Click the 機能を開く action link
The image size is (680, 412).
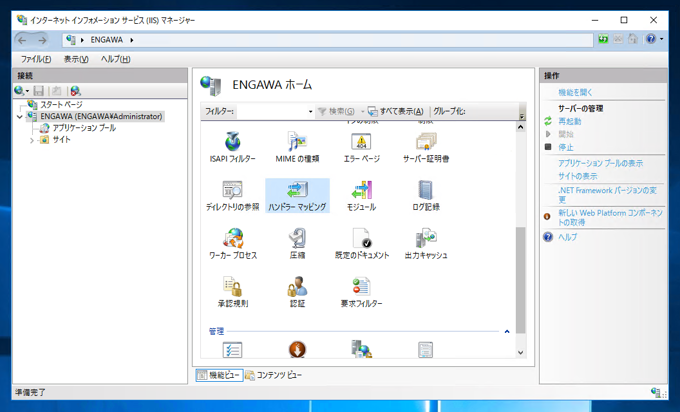[575, 92]
